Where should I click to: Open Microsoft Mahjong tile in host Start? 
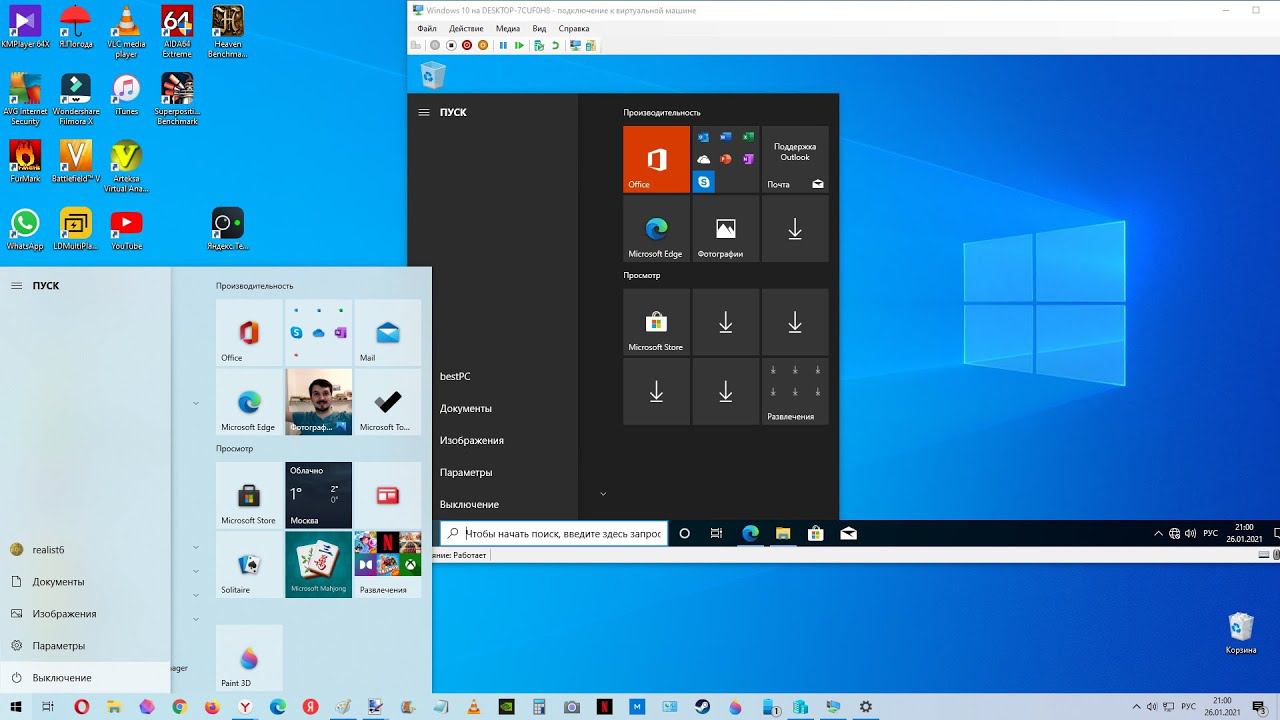pyautogui.click(x=319, y=565)
